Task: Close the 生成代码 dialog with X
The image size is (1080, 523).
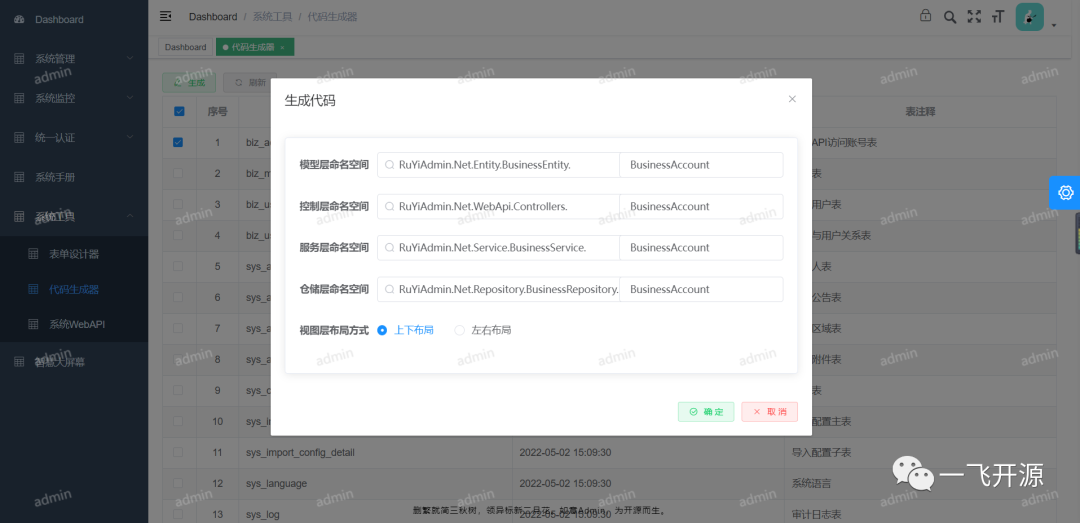Action: pyautogui.click(x=792, y=99)
